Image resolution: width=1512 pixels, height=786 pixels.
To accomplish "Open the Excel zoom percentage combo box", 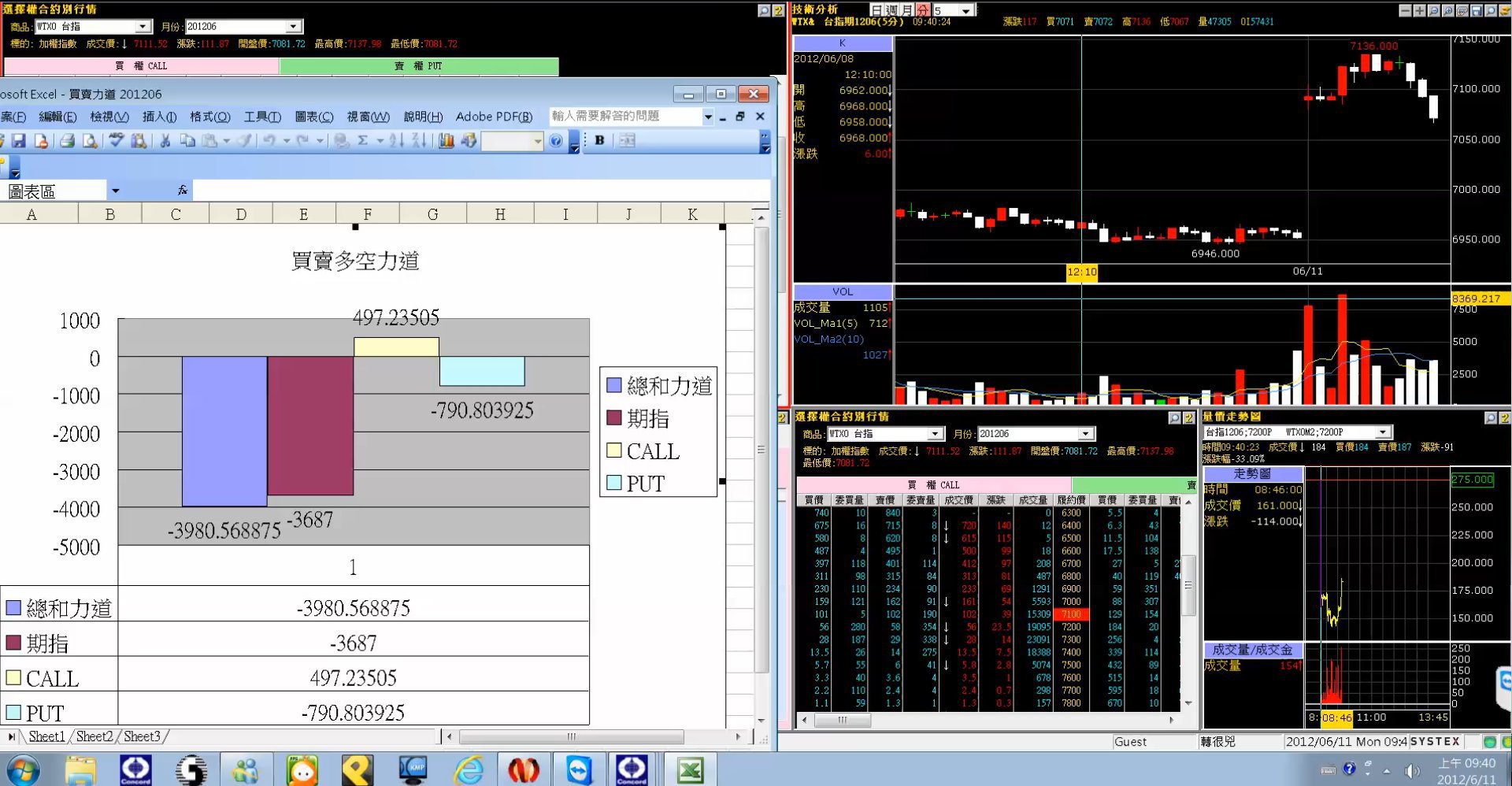I will (513, 141).
